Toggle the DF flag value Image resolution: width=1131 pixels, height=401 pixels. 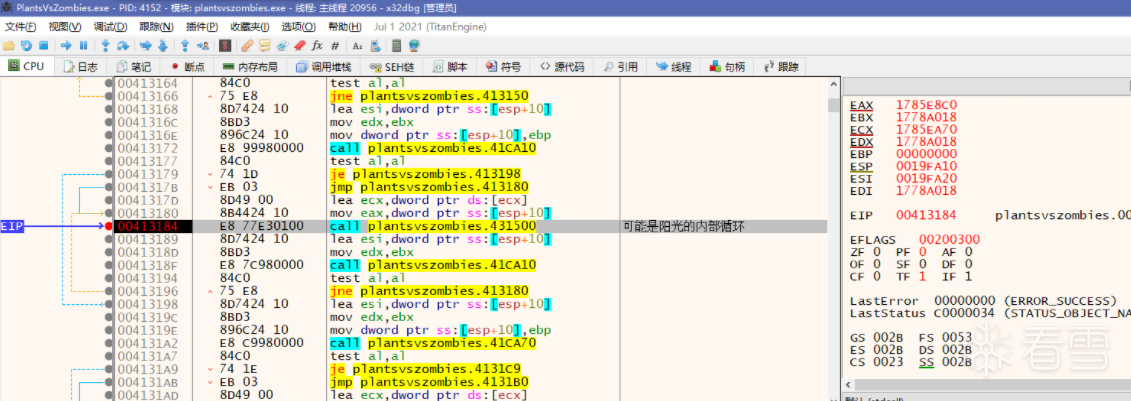(x=967, y=264)
